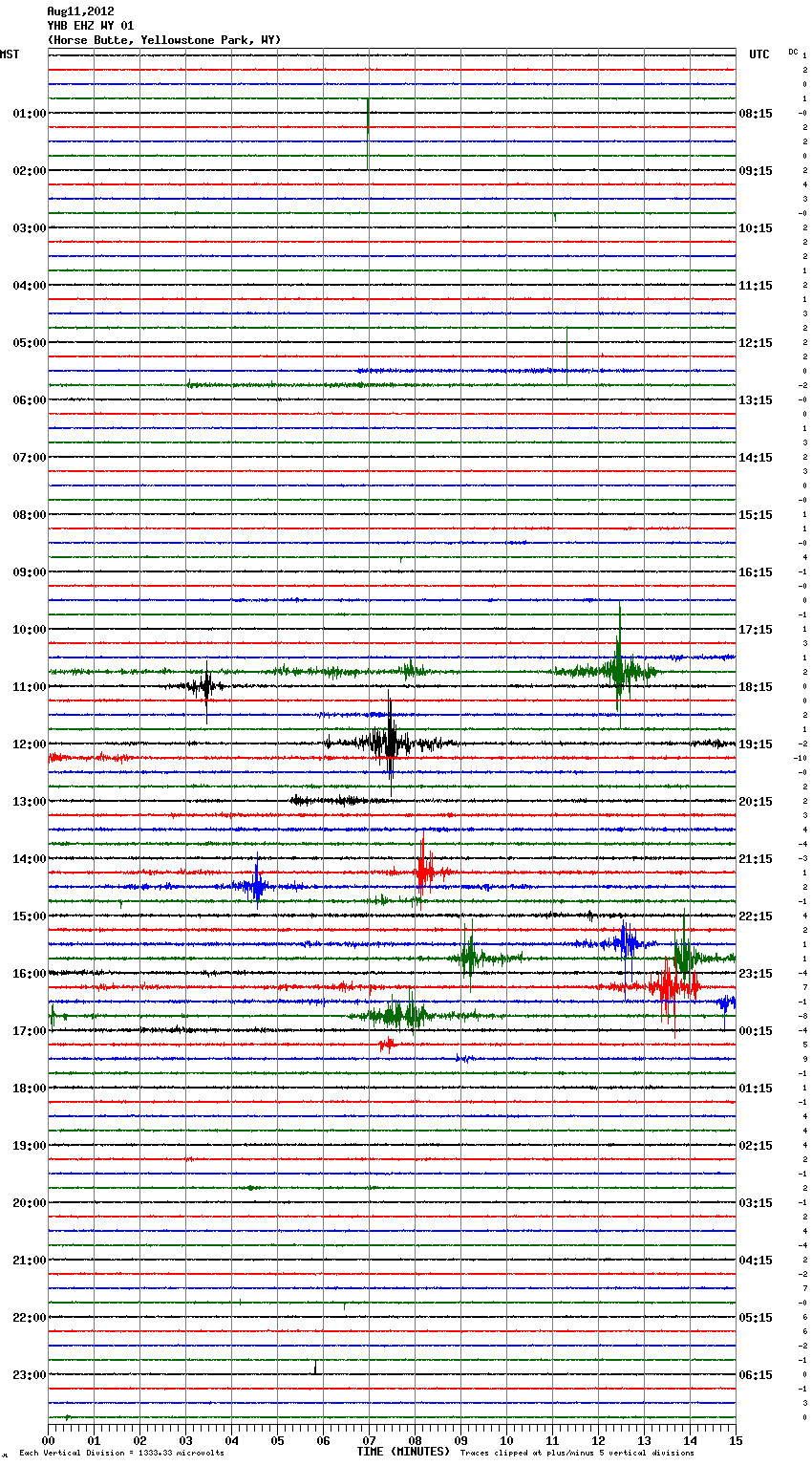
Task: Click the '04:15' UTC time label
Action: (756, 1261)
